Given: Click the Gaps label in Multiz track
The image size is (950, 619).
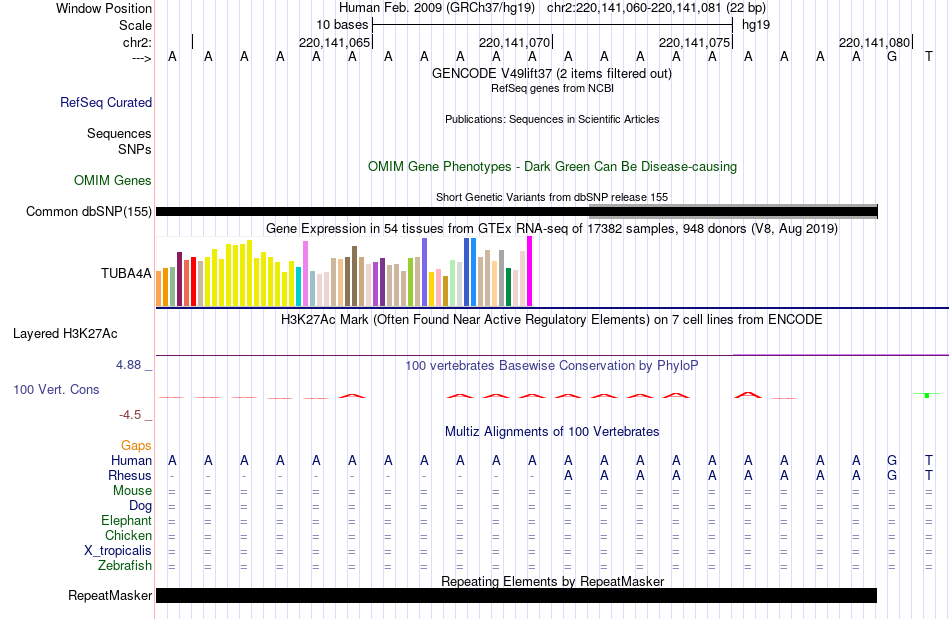Looking at the screenshot, I should click(136, 446).
